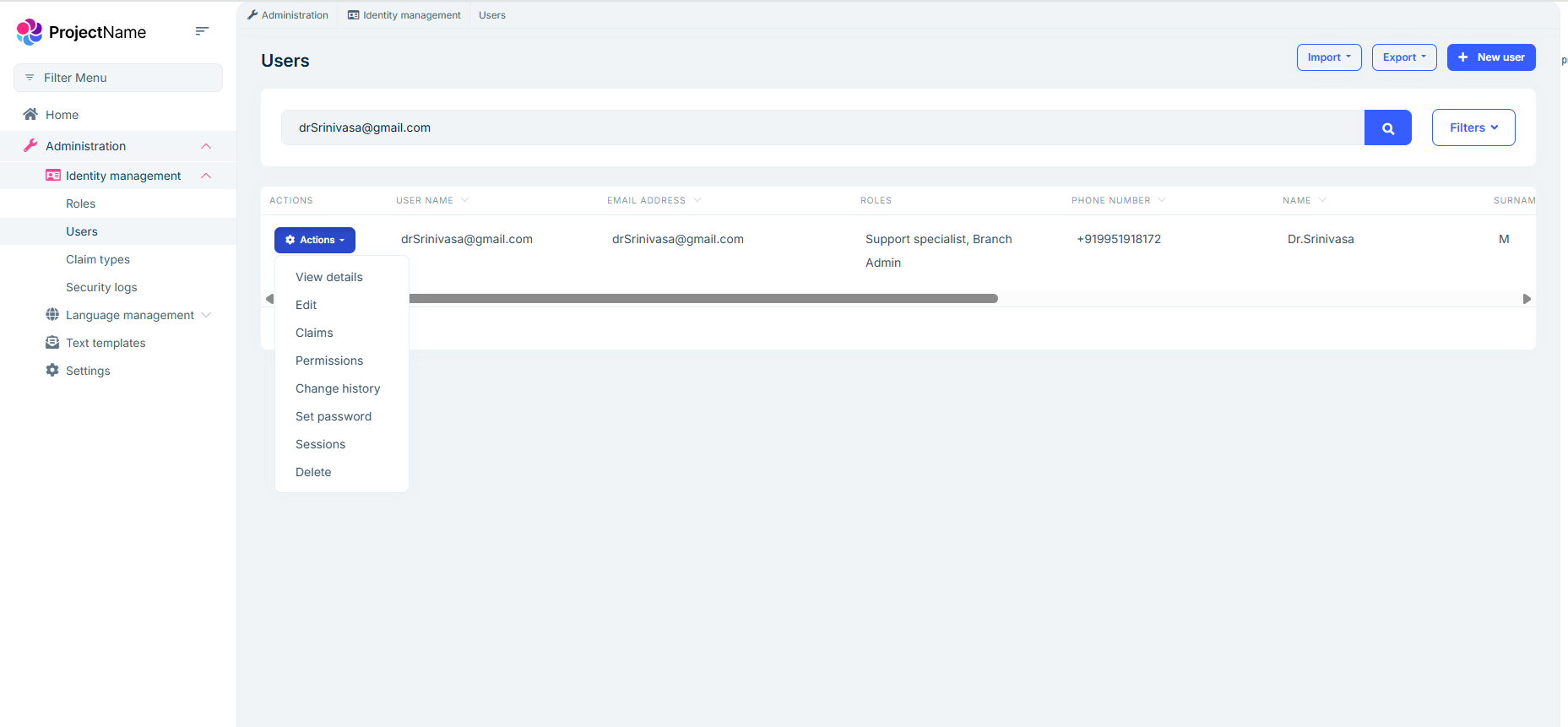Viewport: 1568px width, 727px height.
Task: Expand the Filters dropdown
Action: 1473,127
